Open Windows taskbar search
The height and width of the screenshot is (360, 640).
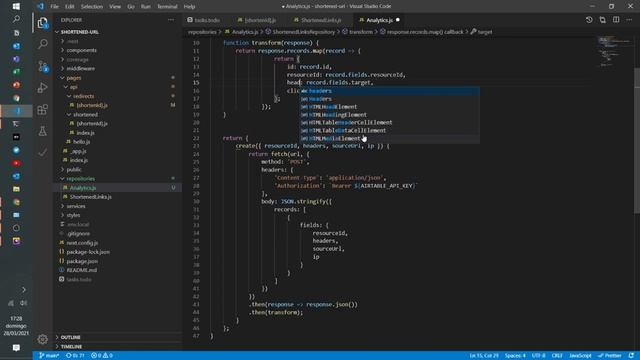click(16, 19)
